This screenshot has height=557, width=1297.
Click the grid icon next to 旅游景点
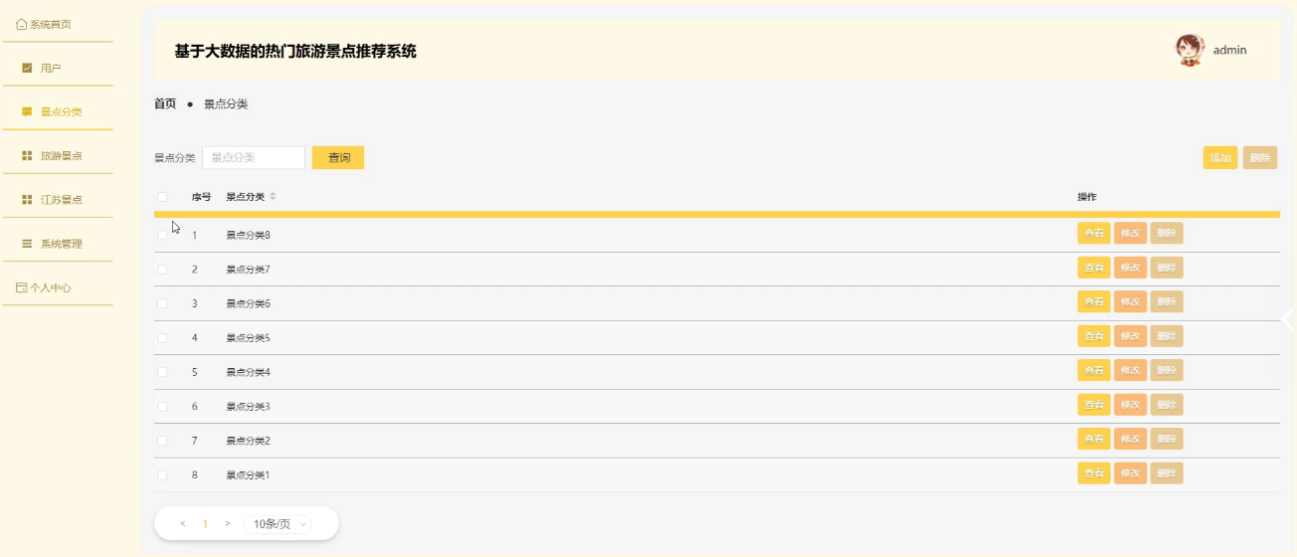27,156
